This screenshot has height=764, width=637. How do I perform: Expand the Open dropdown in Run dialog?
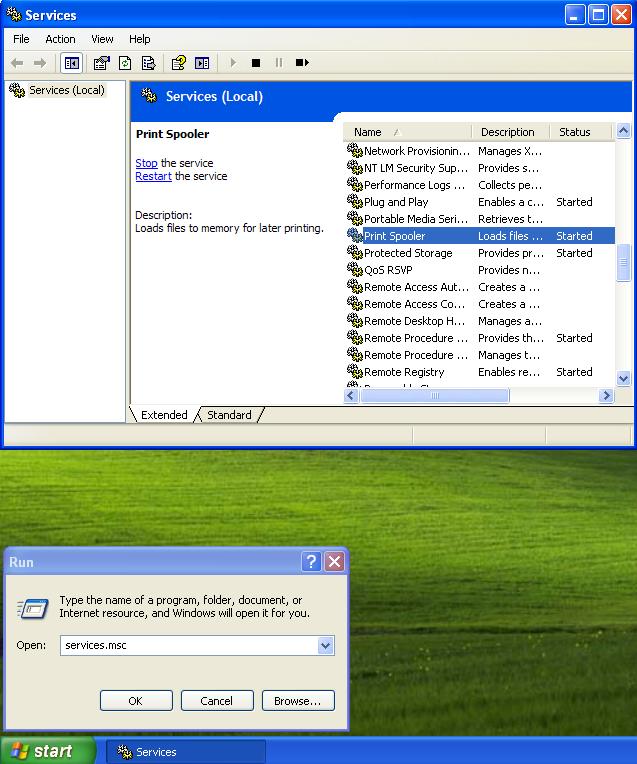tap(325, 646)
